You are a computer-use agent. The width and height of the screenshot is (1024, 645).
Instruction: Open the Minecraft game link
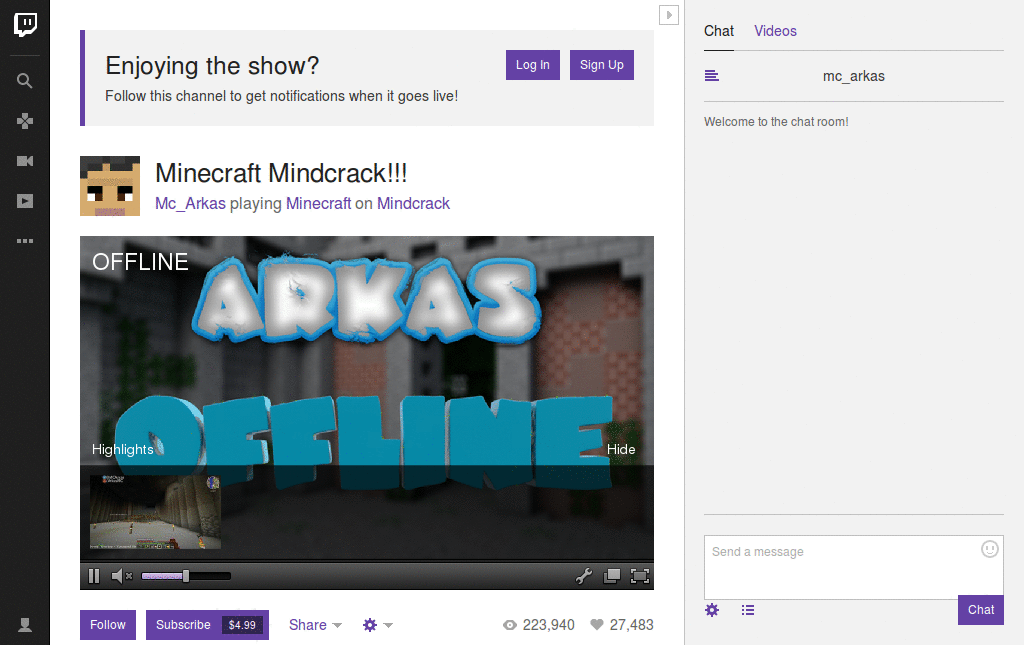click(319, 204)
